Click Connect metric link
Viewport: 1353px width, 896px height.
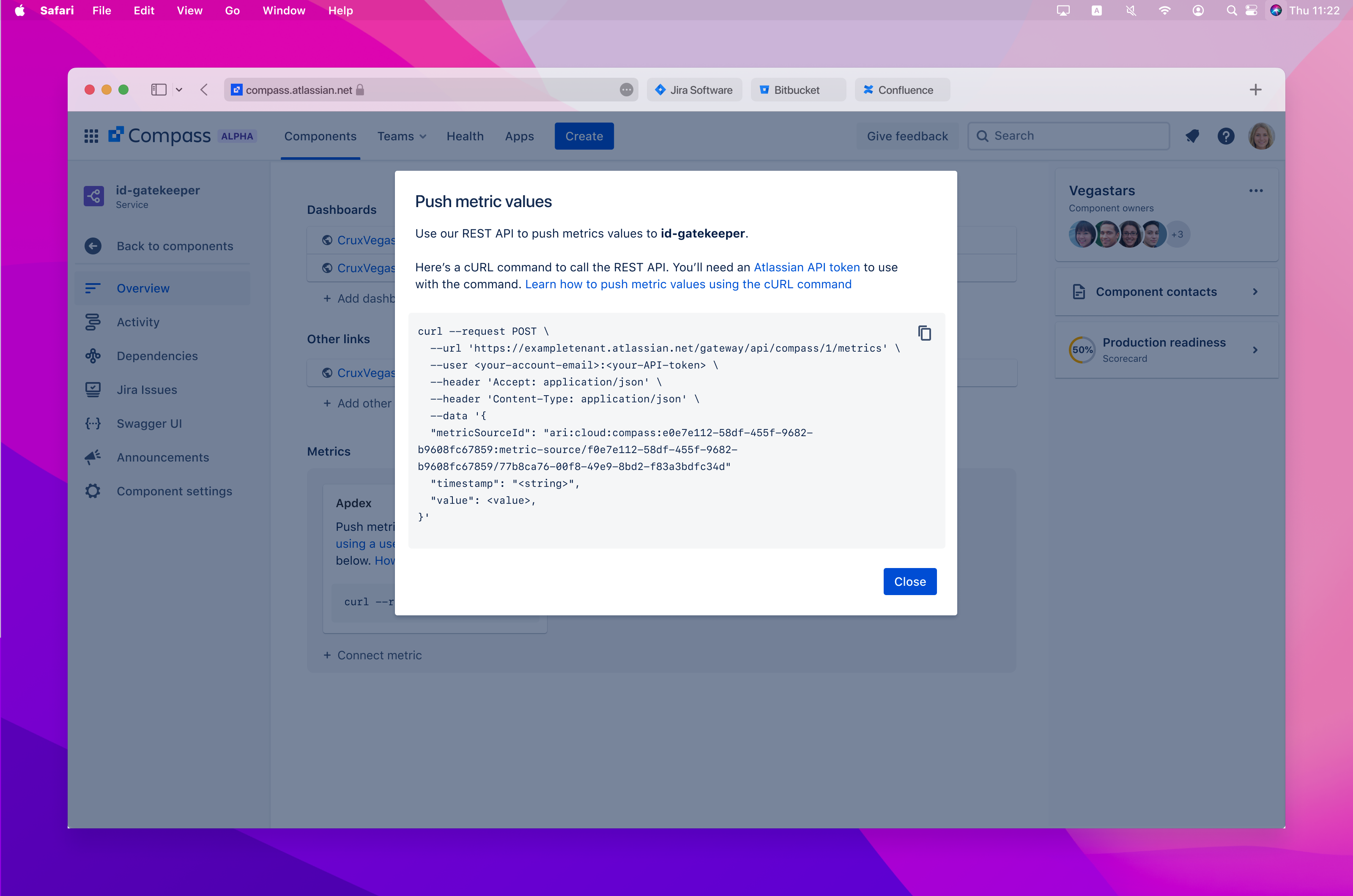tap(372, 655)
